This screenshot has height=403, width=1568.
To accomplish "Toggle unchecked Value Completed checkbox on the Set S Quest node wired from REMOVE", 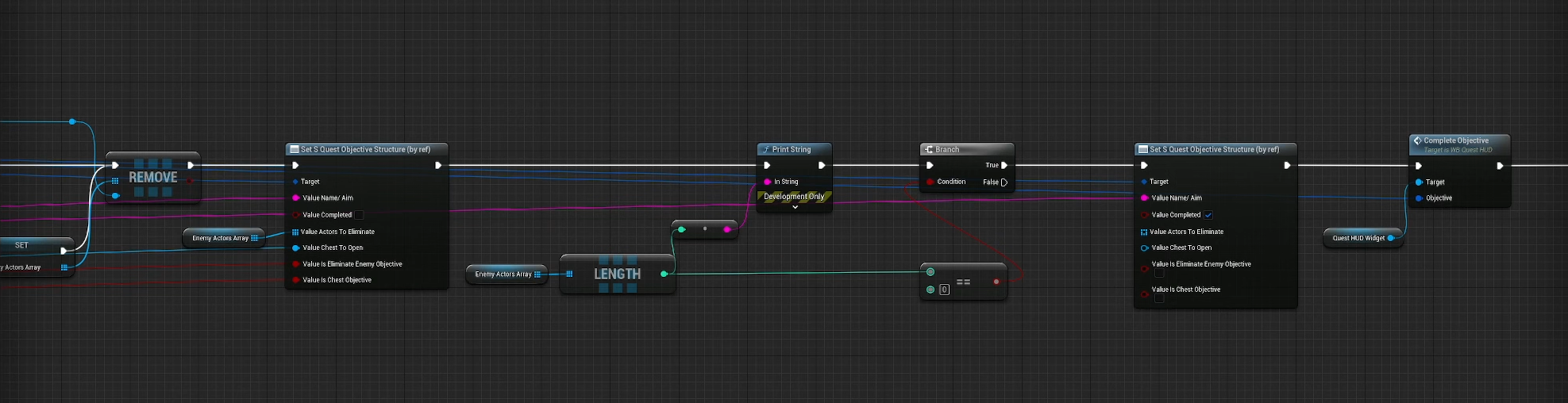I will (x=359, y=215).
